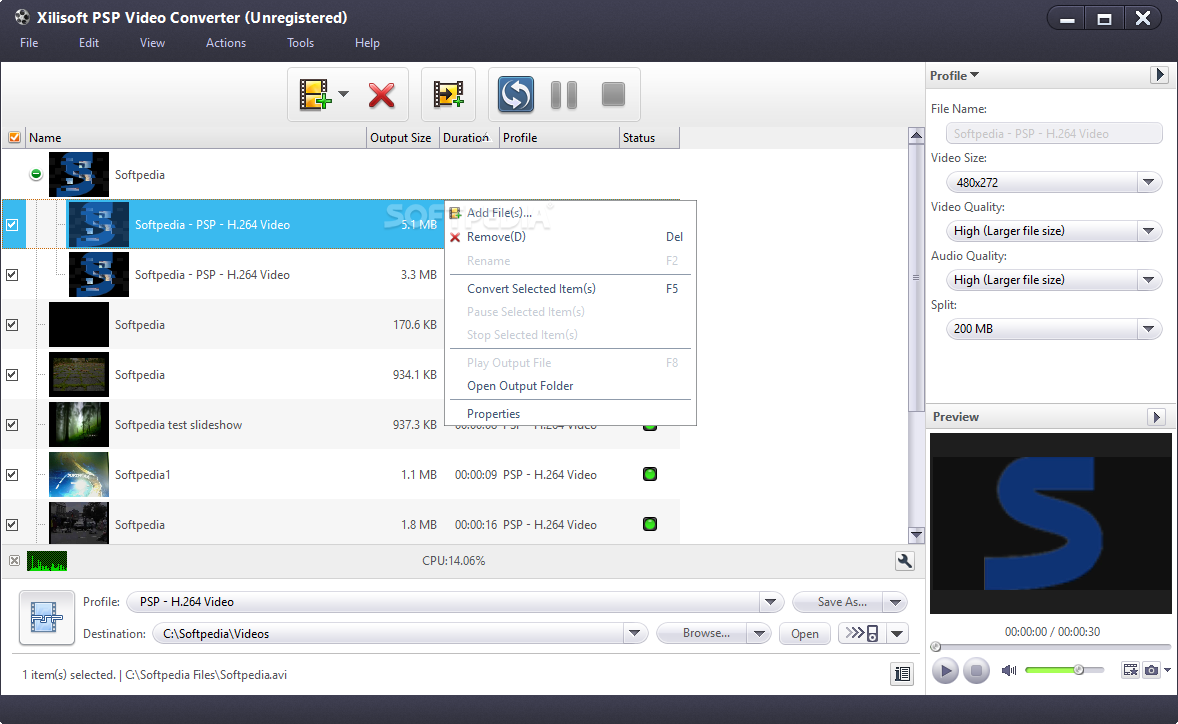The image size is (1178, 724).
Task: Select Convert Selected Item(s) in context menu
Action: click(570, 288)
